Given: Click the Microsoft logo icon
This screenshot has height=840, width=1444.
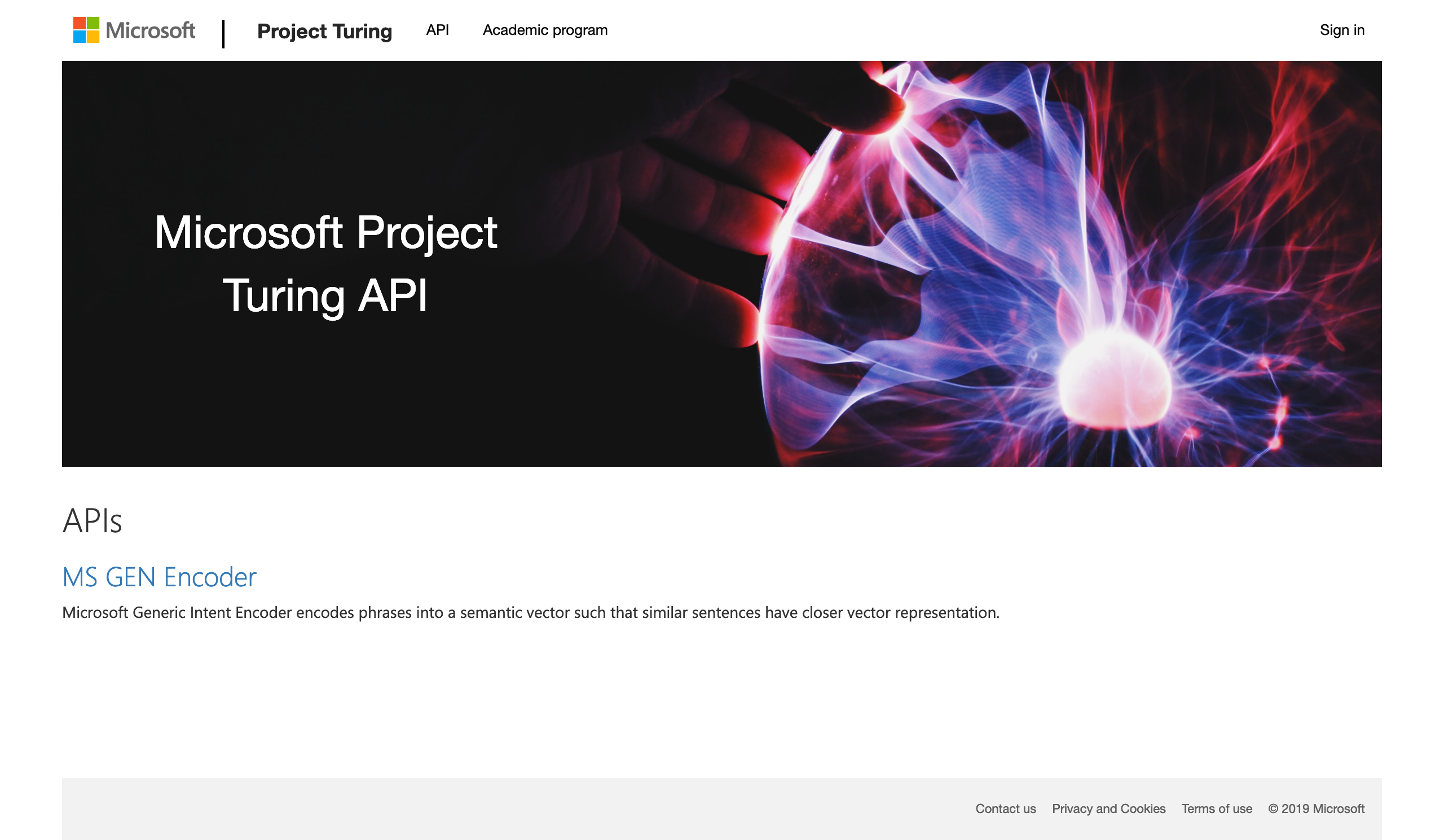Looking at the screenshot, I should coord(134,30).
